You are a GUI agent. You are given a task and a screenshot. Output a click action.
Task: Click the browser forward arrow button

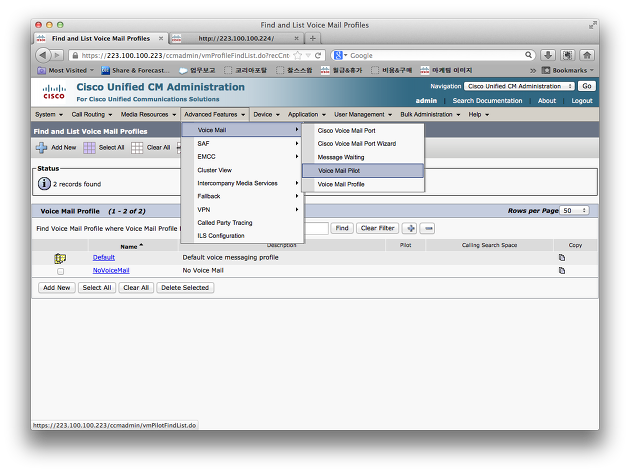(x=57, y=55)
